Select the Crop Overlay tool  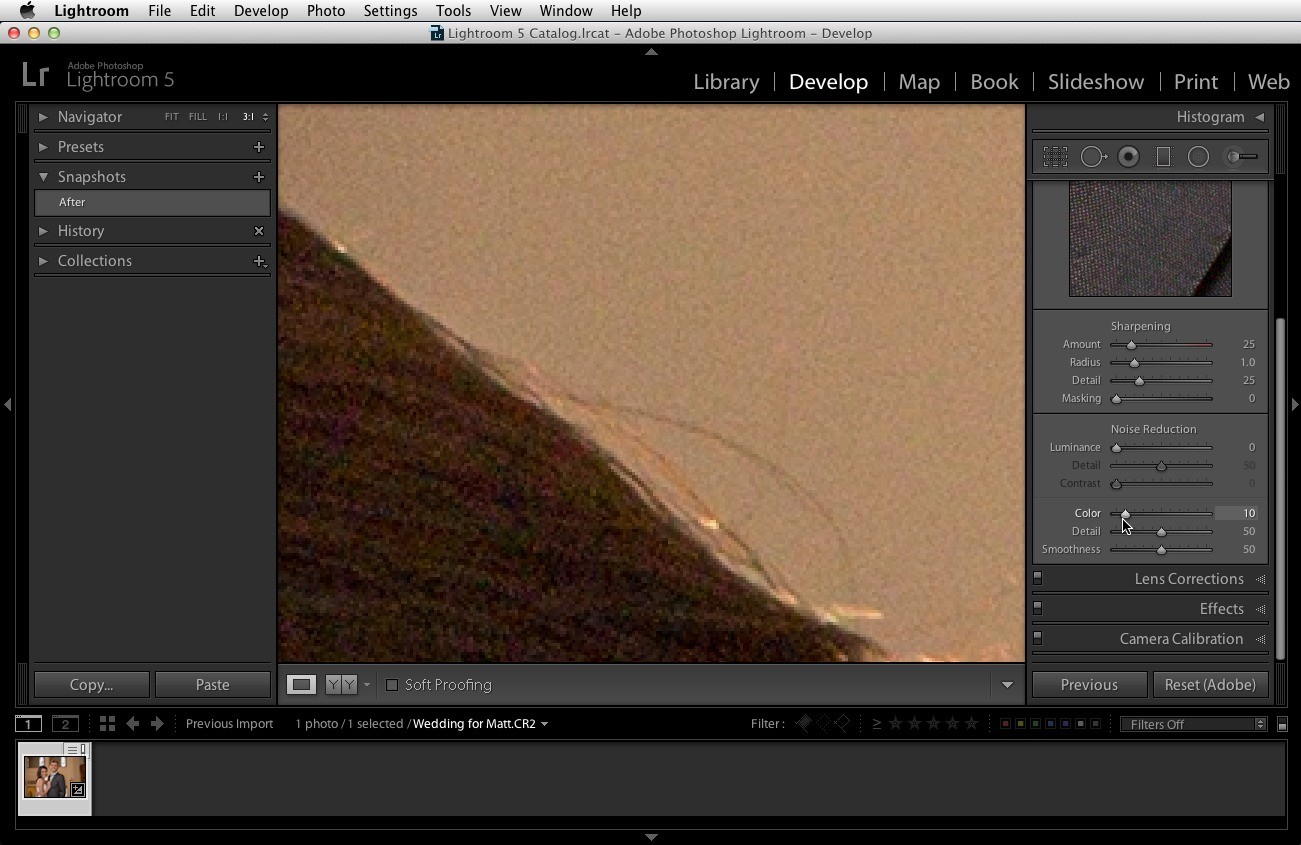(x=1055, y=157)
